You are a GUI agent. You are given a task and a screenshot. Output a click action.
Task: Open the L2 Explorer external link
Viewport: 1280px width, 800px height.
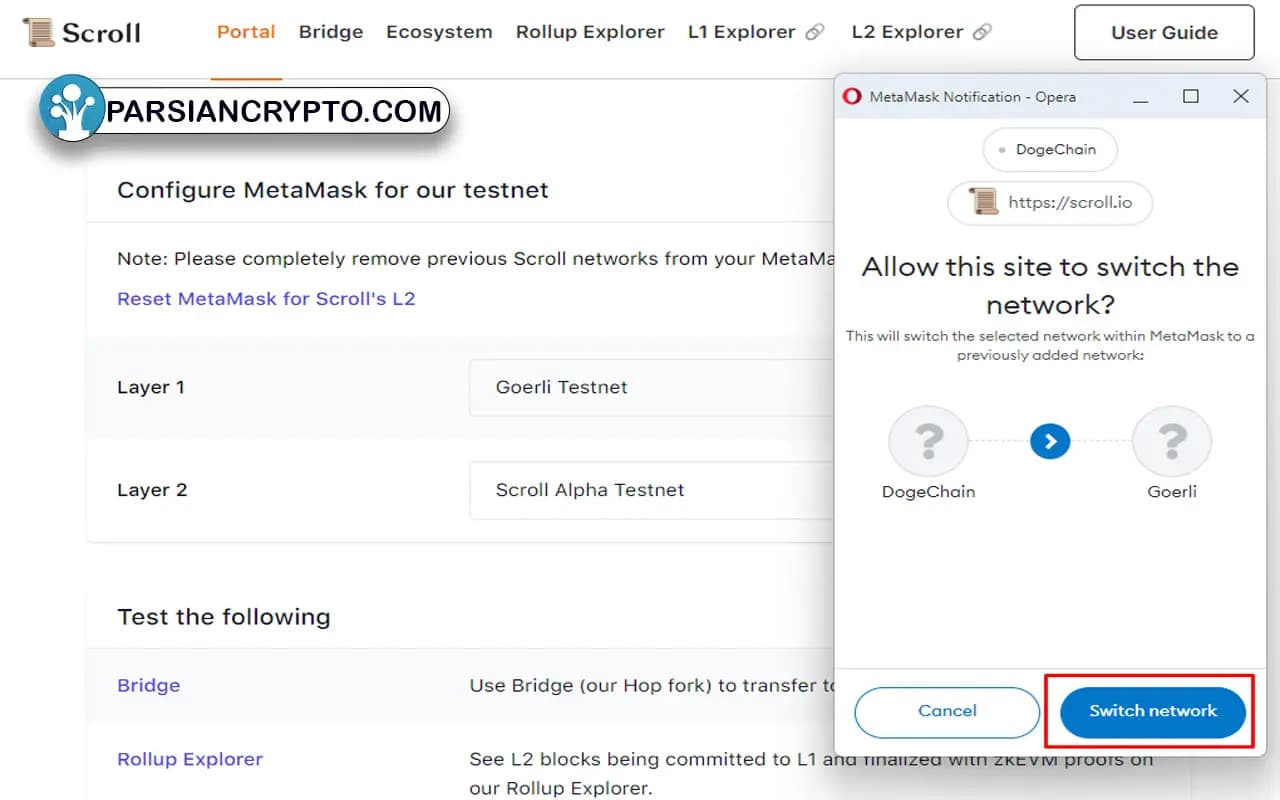921,32
